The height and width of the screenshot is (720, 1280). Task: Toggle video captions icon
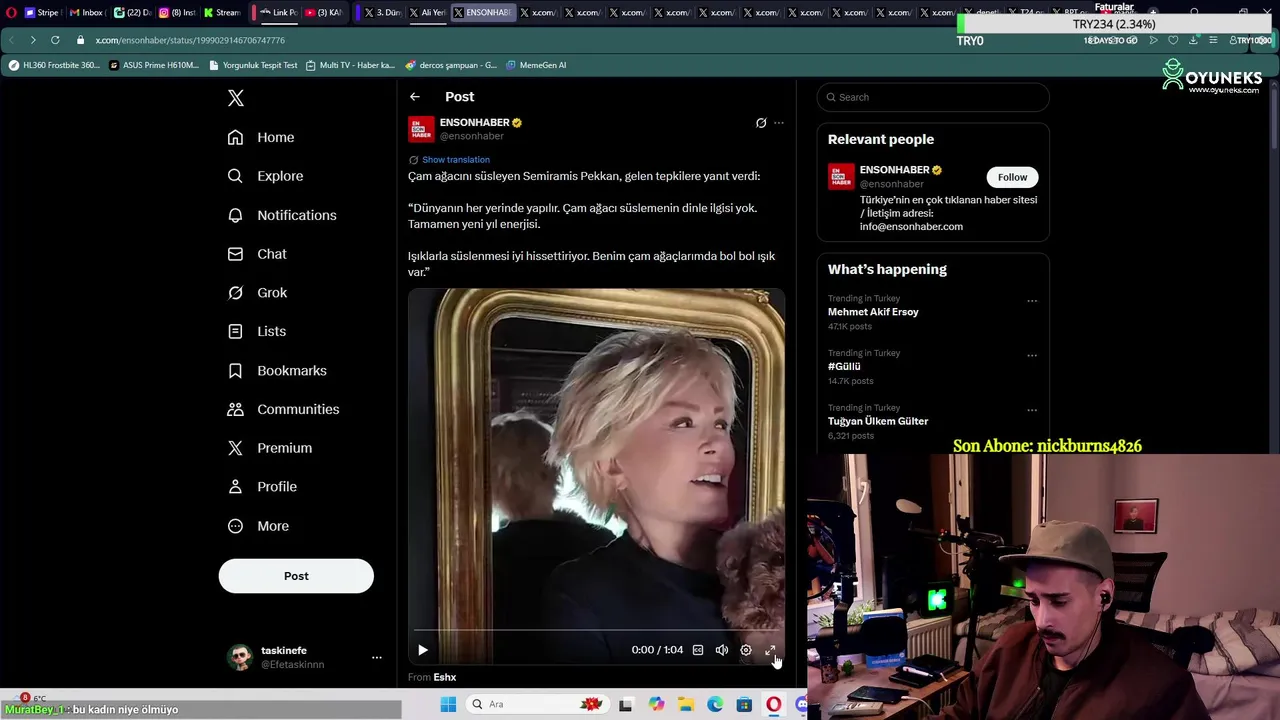pos(698,650)
